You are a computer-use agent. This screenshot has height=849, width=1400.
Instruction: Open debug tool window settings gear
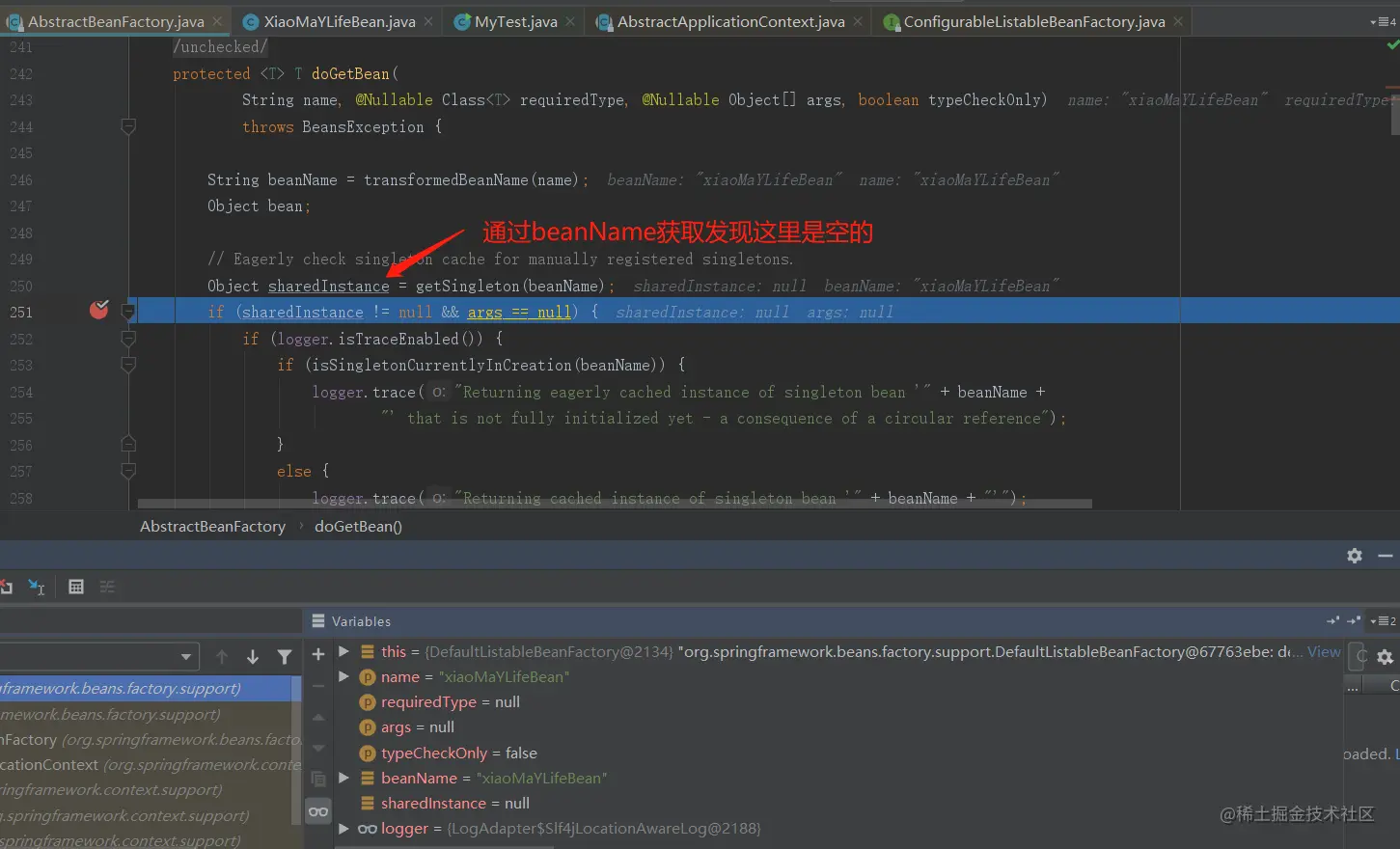pos(1355,556)
